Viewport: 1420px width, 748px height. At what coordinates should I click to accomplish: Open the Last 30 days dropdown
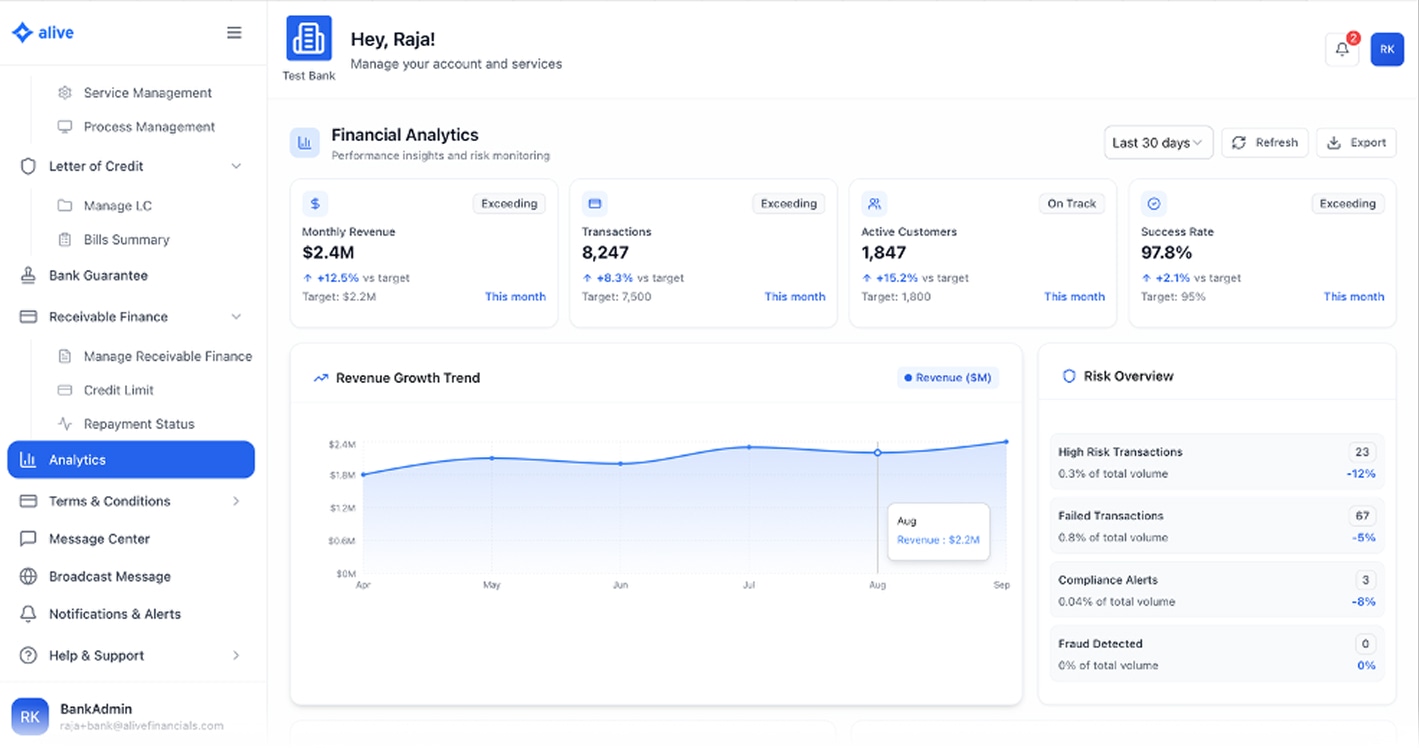tap(1158, 143)
